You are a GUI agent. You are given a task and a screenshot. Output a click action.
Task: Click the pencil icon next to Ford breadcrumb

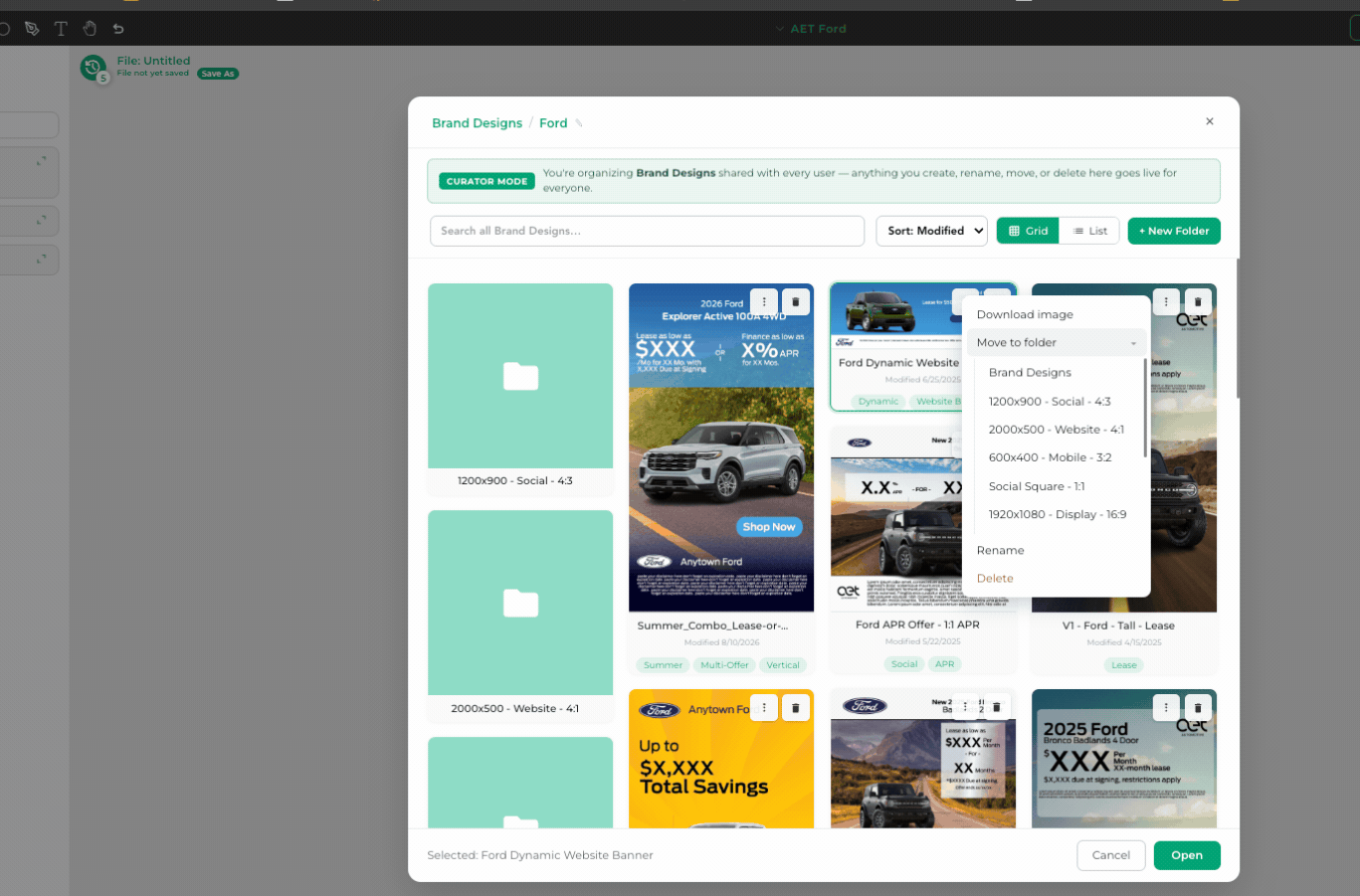pos(579,123)
